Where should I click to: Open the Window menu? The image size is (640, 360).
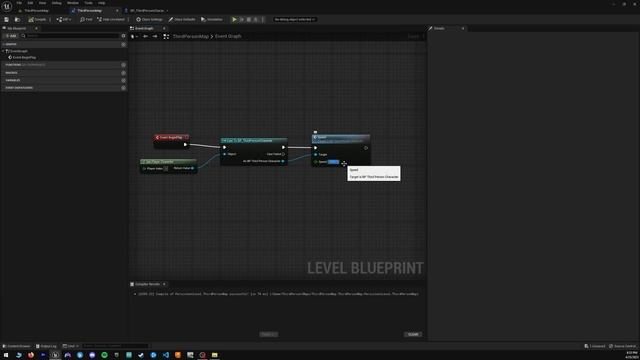pos(73,3)
